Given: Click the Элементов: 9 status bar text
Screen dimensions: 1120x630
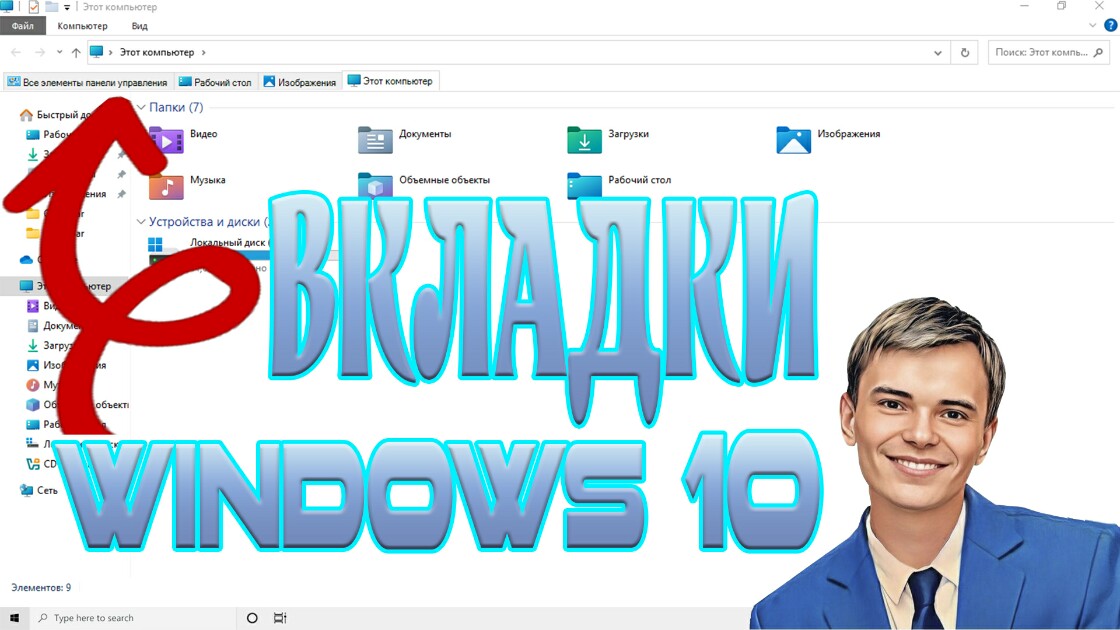Looking at the screenshot, I should (x=41, y=588).
